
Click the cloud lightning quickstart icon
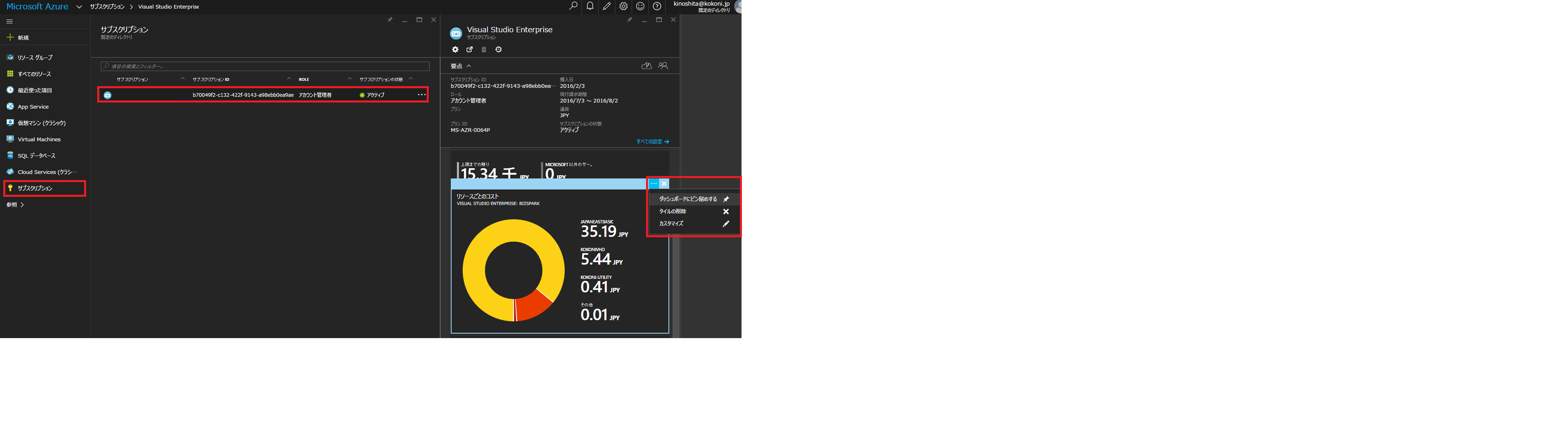646,66
